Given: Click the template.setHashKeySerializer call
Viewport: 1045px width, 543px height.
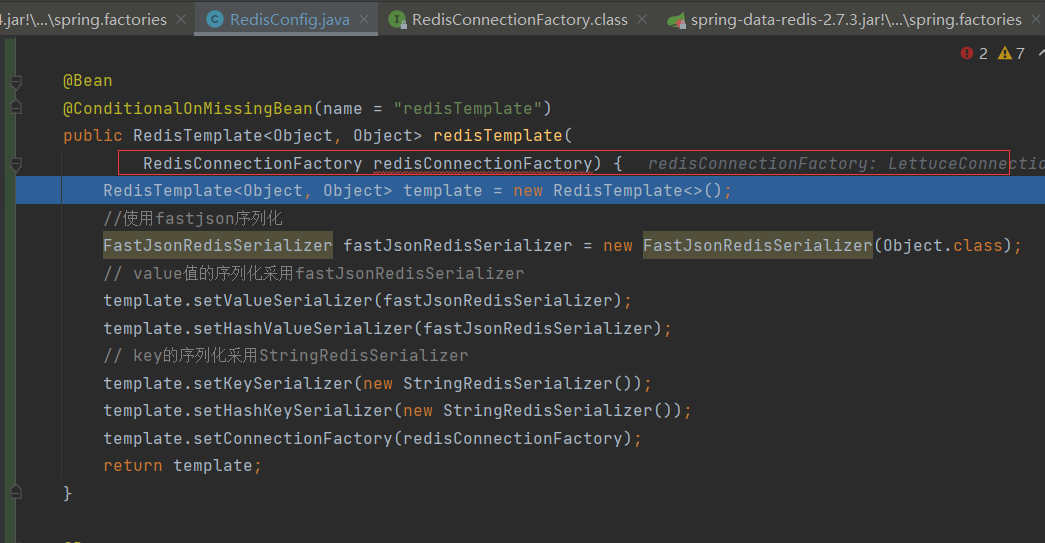Looking at the screenshot, I should click(397, 410).
